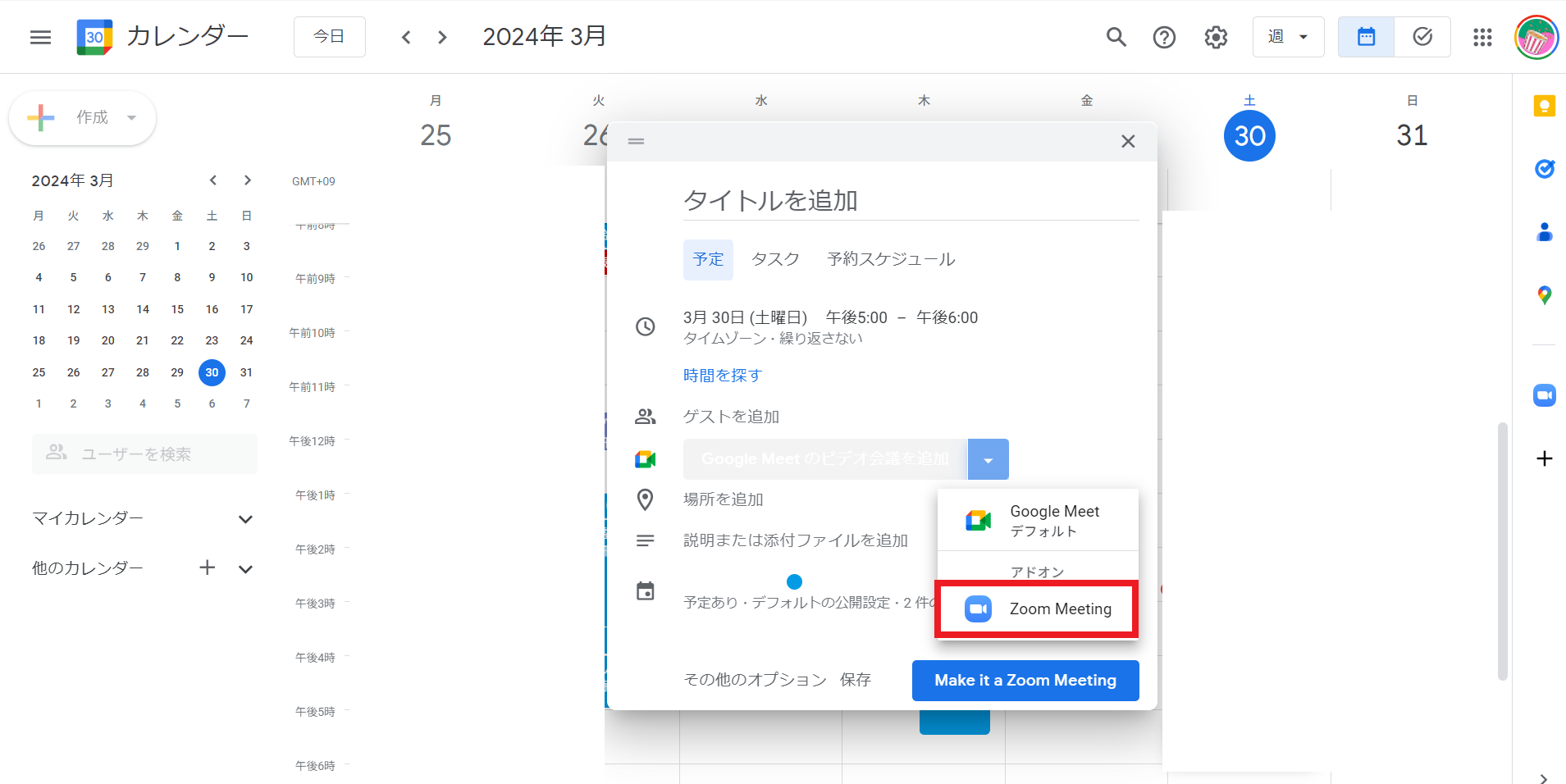Open the main hamburger menu
Viewport: 1566px width, 784px height.
(x=40, y=37)
